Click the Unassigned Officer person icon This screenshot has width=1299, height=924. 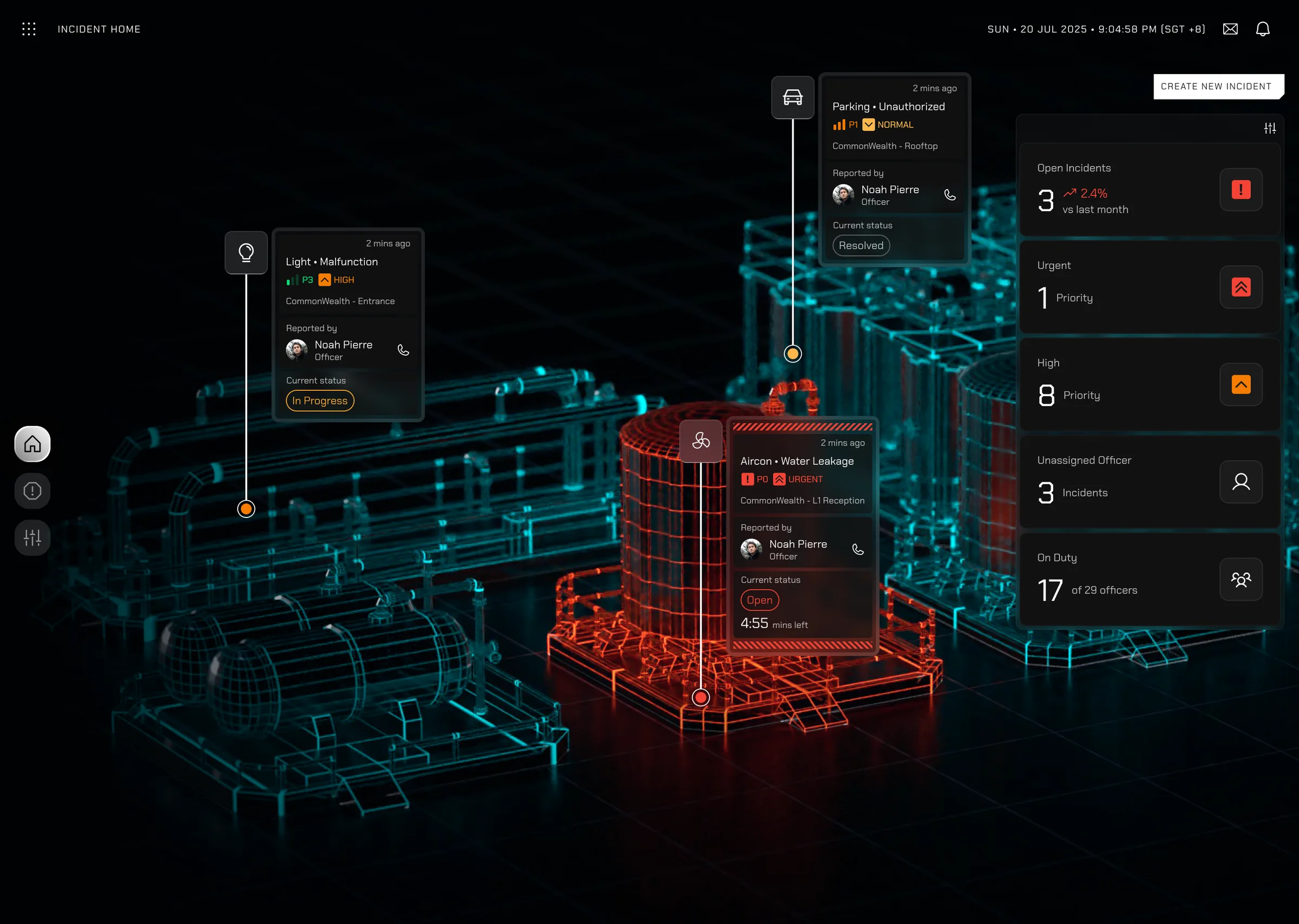[1241, 482]
